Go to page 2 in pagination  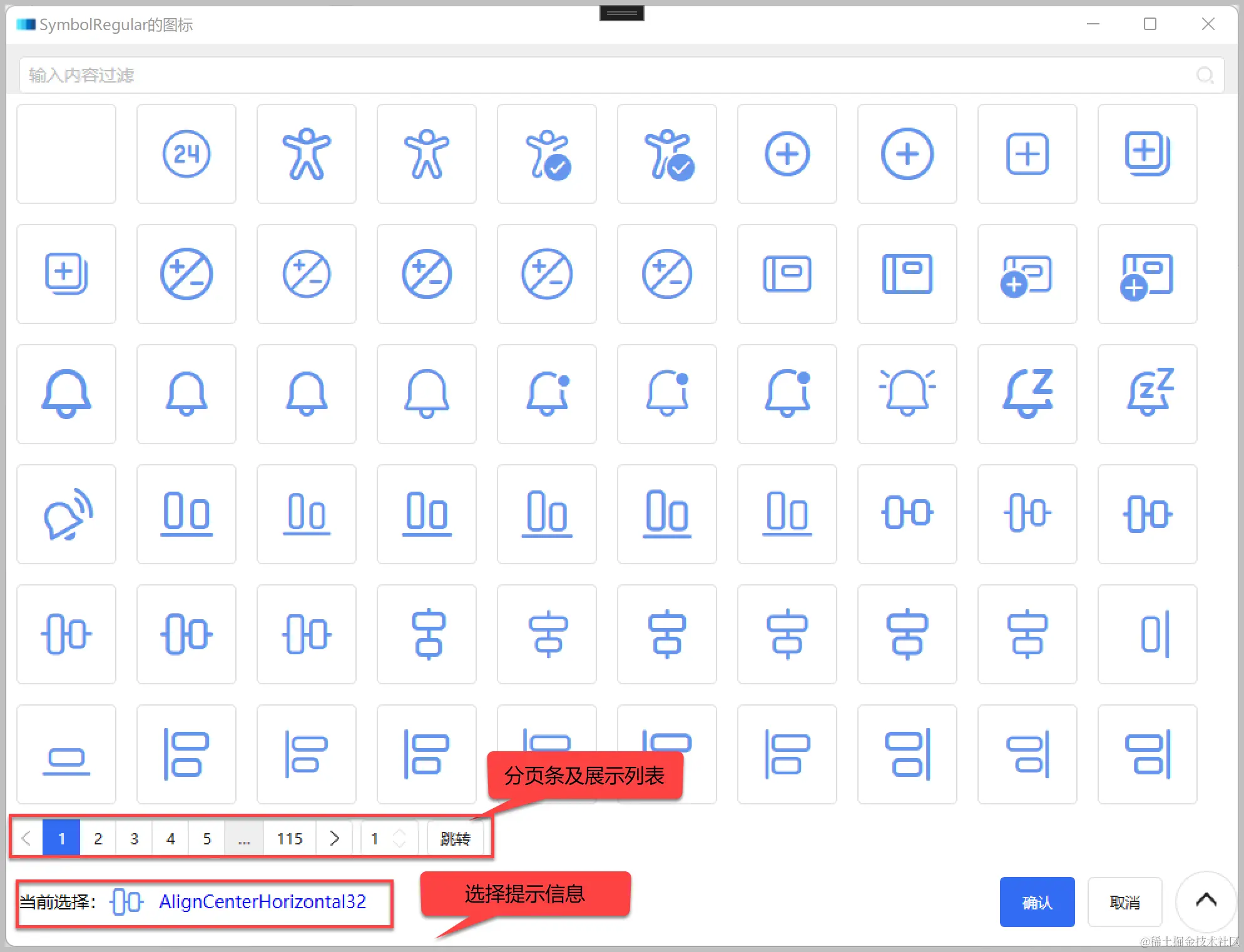click(x=98, y=838)
